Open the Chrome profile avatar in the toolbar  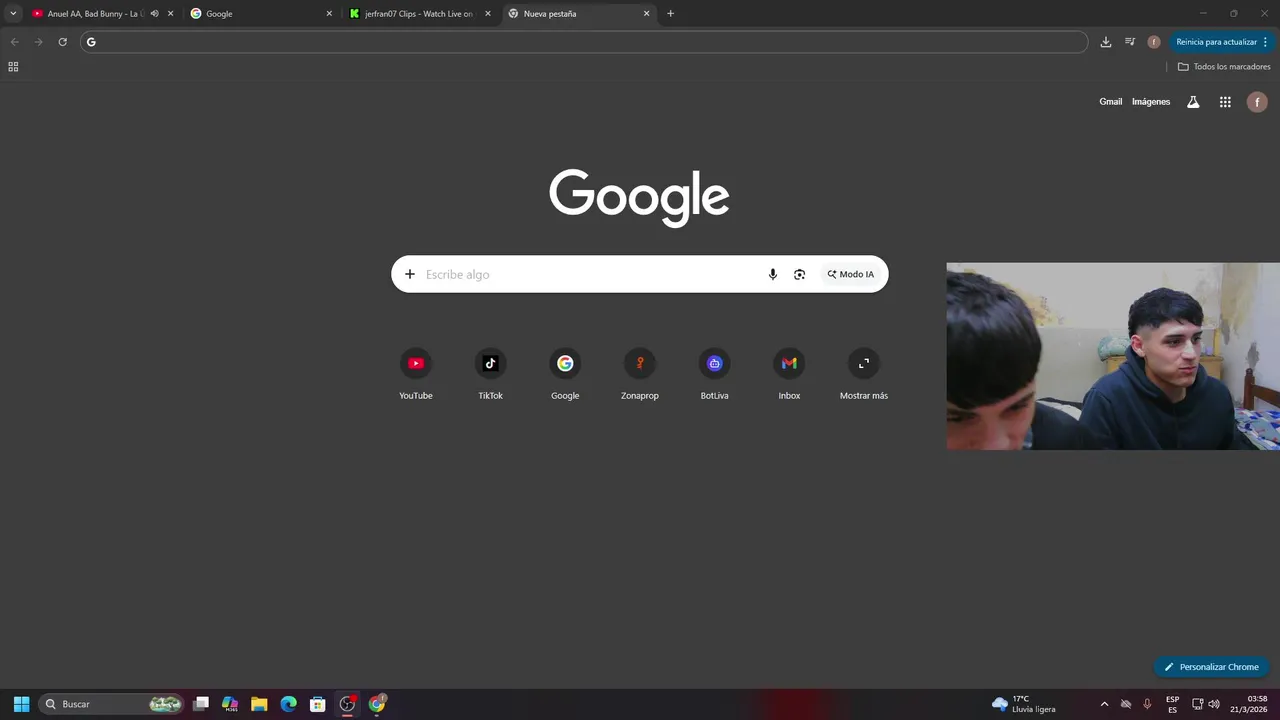pos(1154,42)
